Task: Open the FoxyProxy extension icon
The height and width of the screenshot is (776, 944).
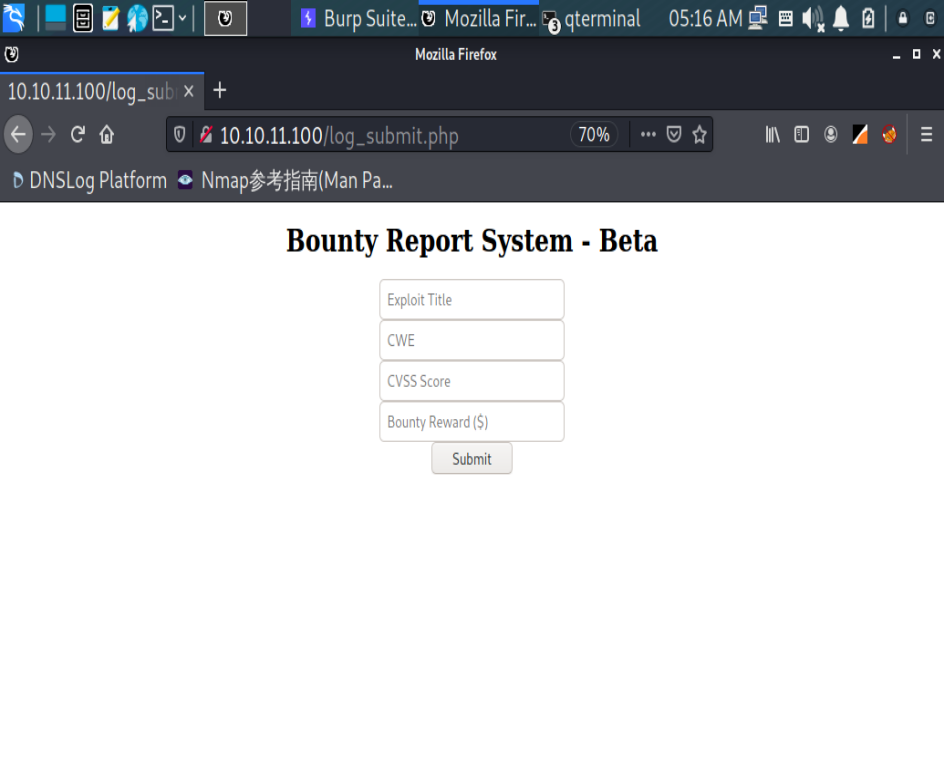Action: [889, 134]
